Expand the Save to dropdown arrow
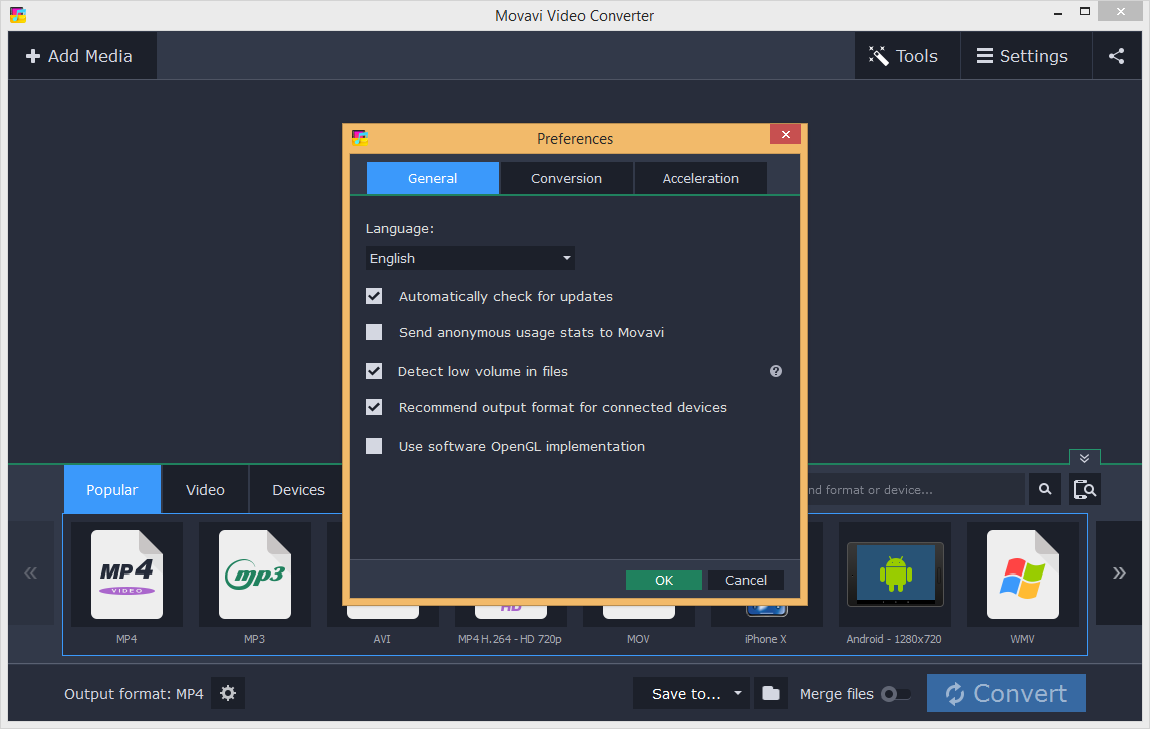The width and height of the screenshot is (1150, 729). click(x=738, y=693)
